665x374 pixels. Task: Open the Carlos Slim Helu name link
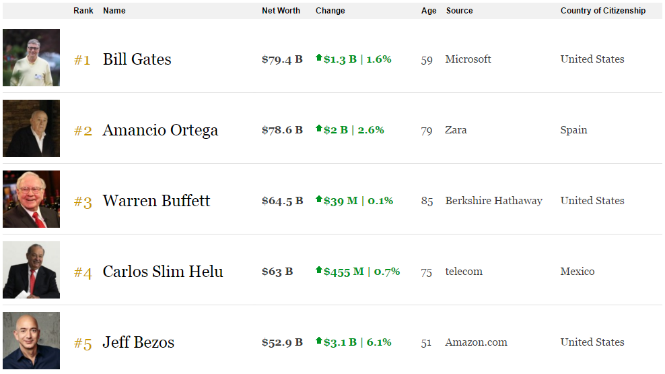163,271
